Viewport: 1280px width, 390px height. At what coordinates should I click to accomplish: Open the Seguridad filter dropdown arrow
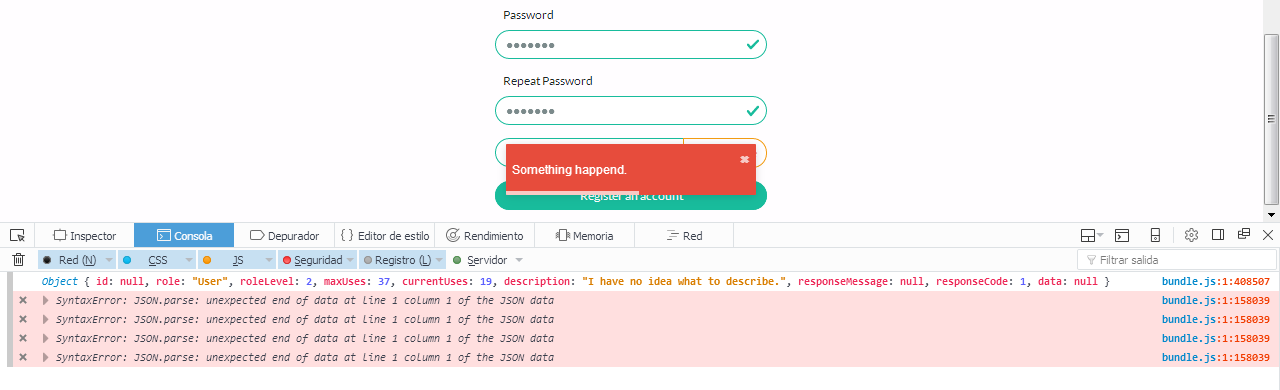pos(350,260)
